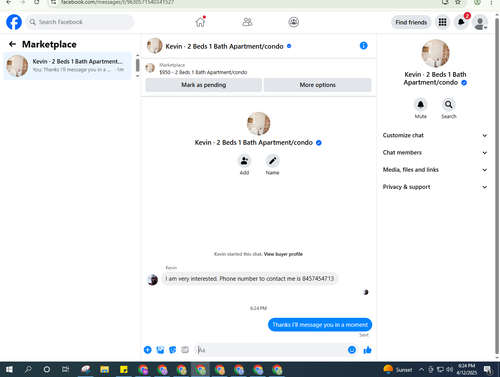
Task: Click the Name pencil edit icon
Action: point(272,161)
